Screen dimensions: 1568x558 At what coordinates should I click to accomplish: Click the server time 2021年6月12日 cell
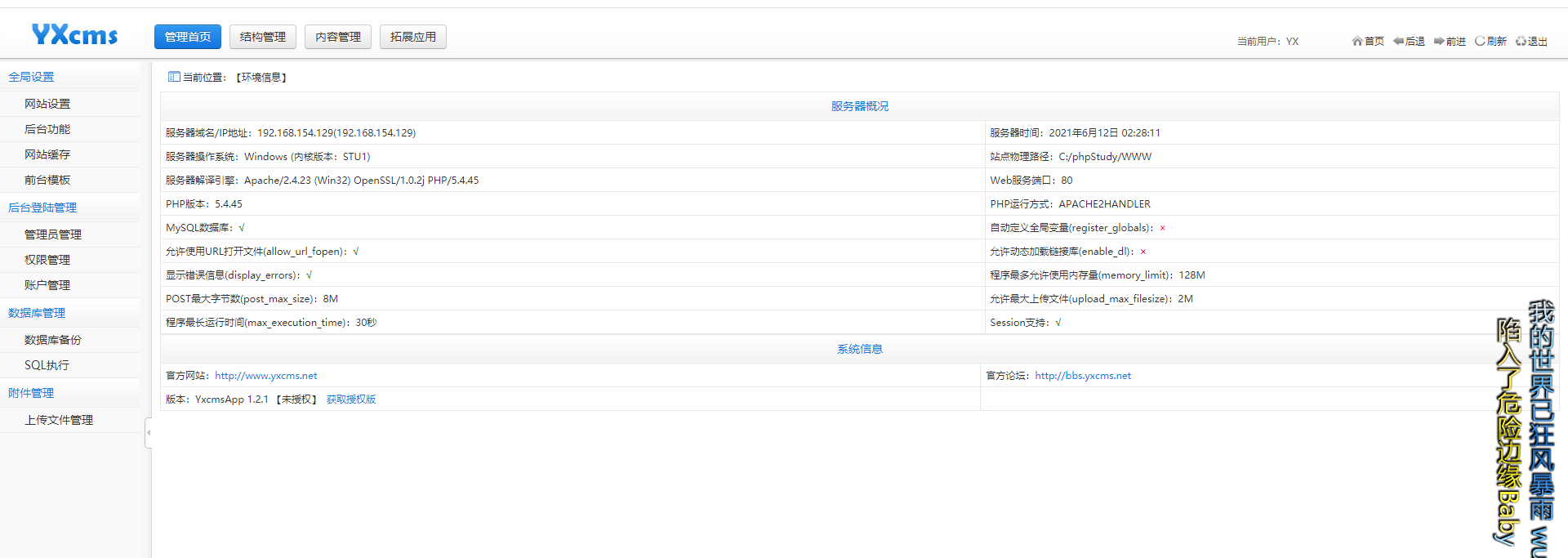(1272, 132)
